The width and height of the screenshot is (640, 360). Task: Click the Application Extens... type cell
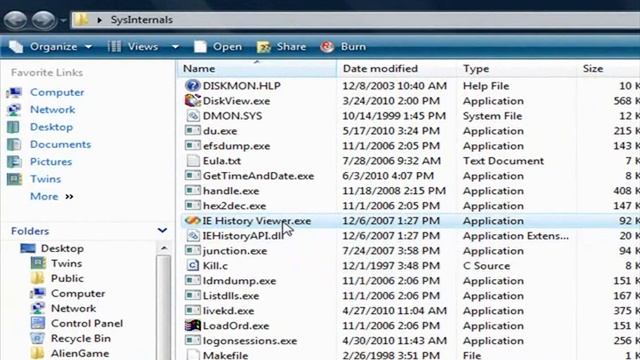pyautogui.click(x=516, y=236)
